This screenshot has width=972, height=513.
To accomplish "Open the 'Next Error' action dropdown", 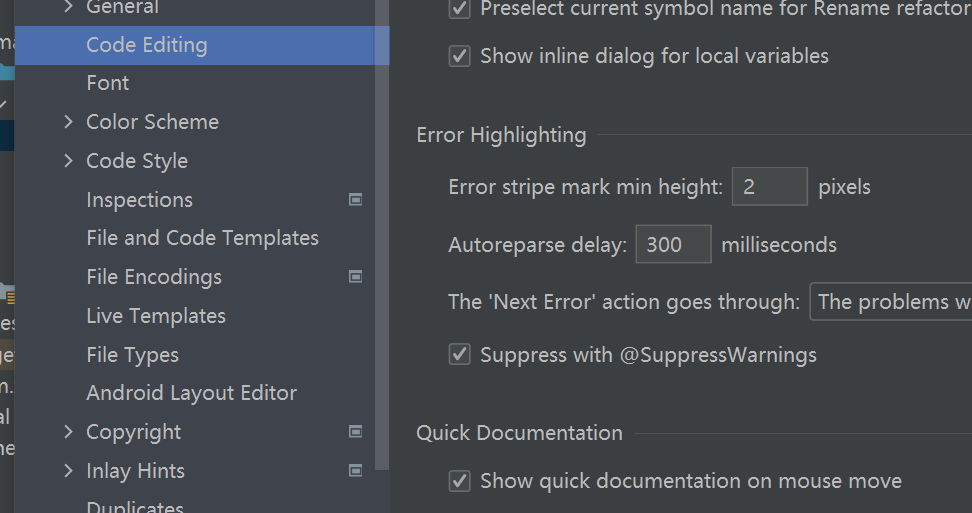I will coord(890,302).
